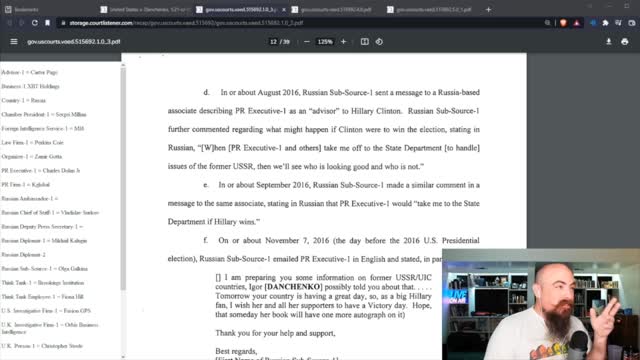
Task: Click the sidebar vertical scrollbar
Action: pos(123,180)
